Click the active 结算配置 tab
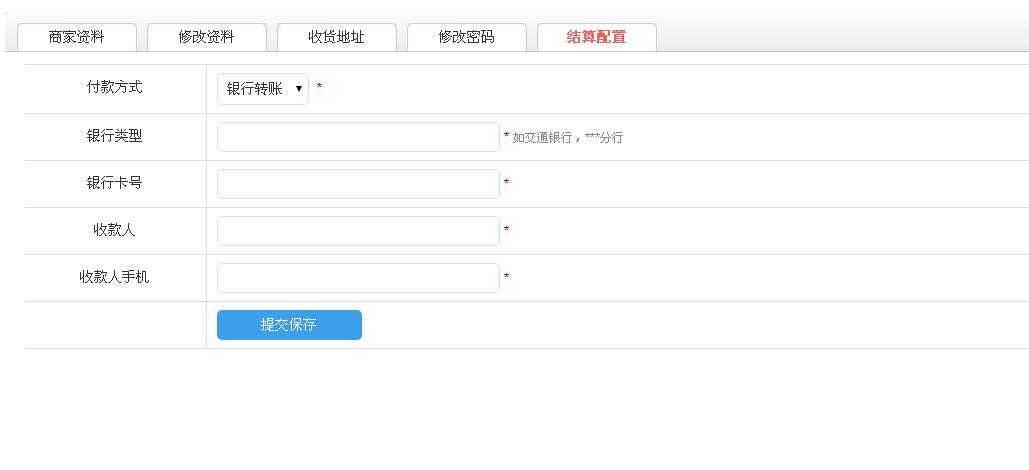The width and height of the screenshot is (1029, 470). pos(597,37)
